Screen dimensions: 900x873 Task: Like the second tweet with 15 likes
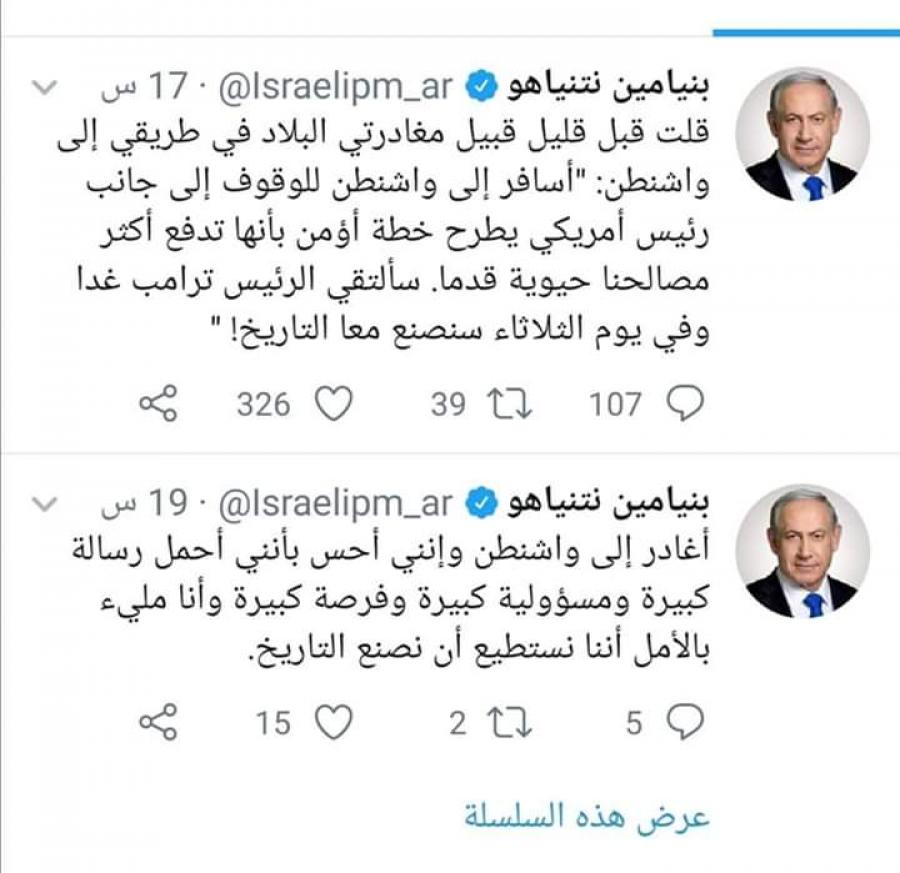coord(334,723)
